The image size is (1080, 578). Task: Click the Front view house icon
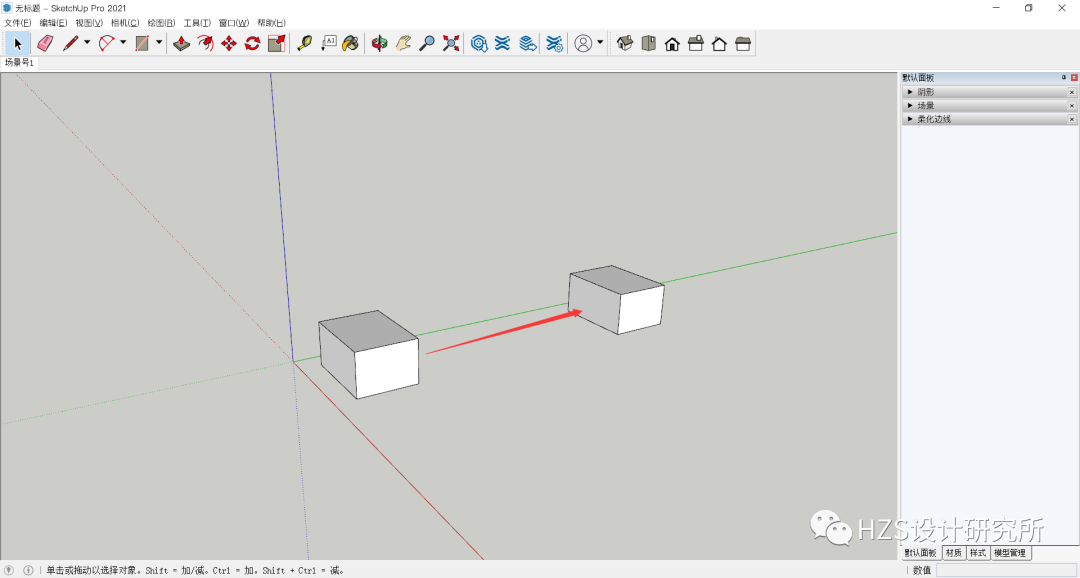tap(672, 43)
